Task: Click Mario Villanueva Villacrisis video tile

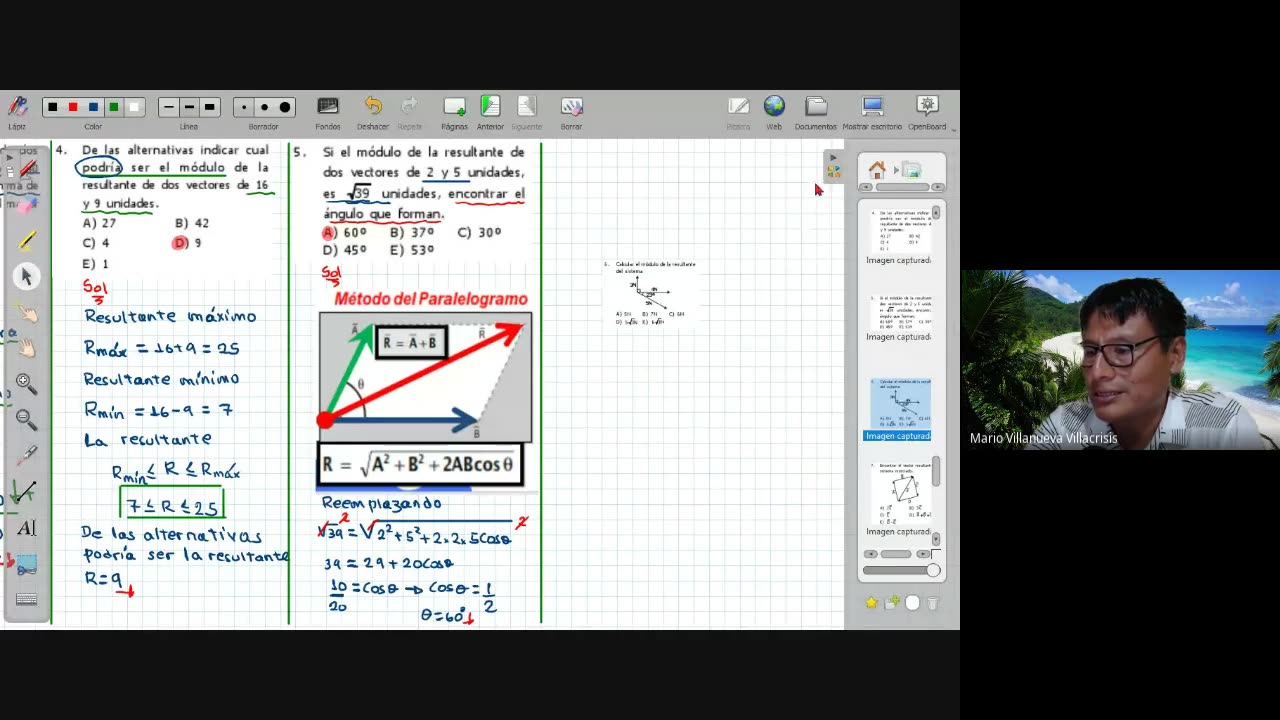Action: 1120,360
